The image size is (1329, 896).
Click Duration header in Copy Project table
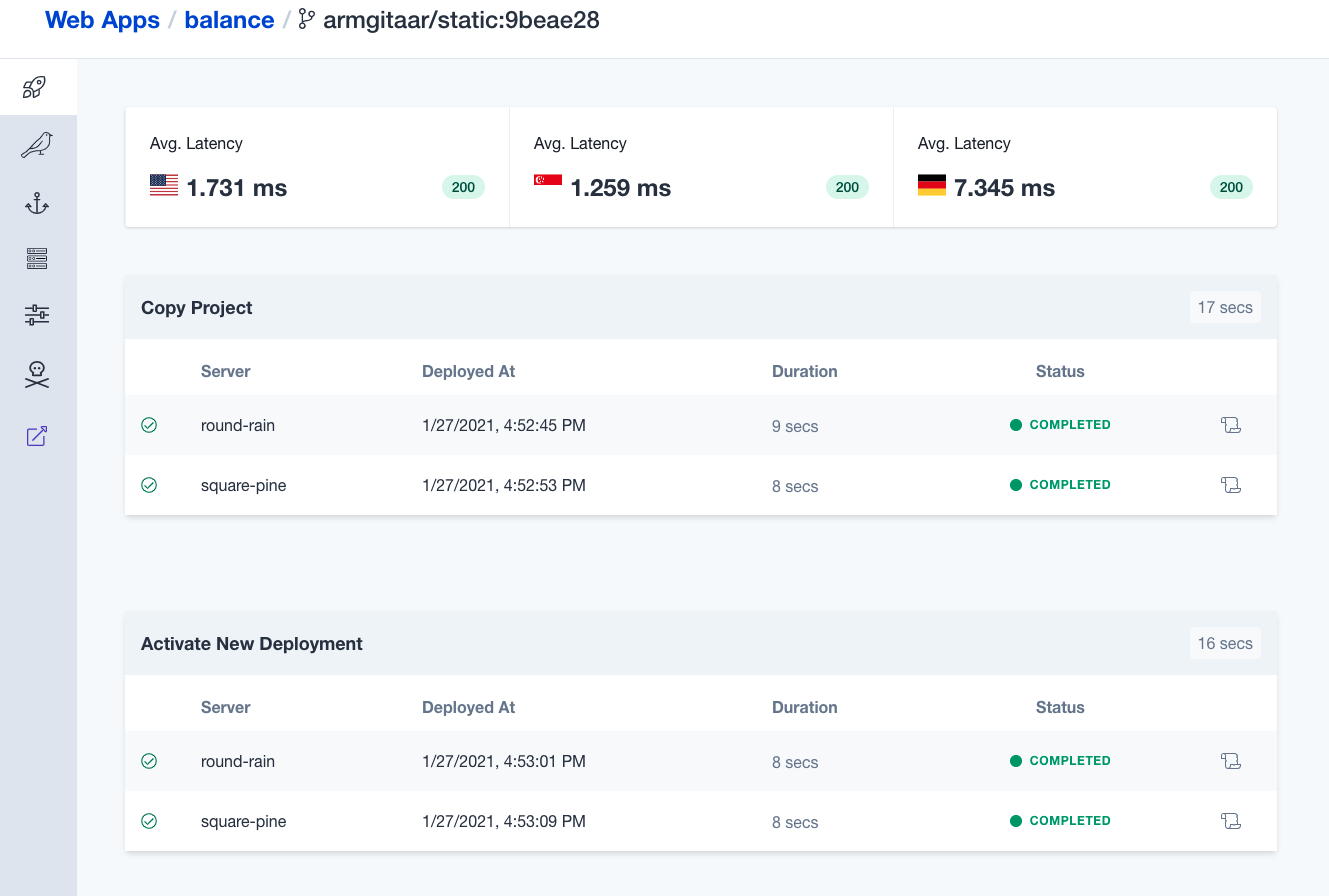pos(805,371)
